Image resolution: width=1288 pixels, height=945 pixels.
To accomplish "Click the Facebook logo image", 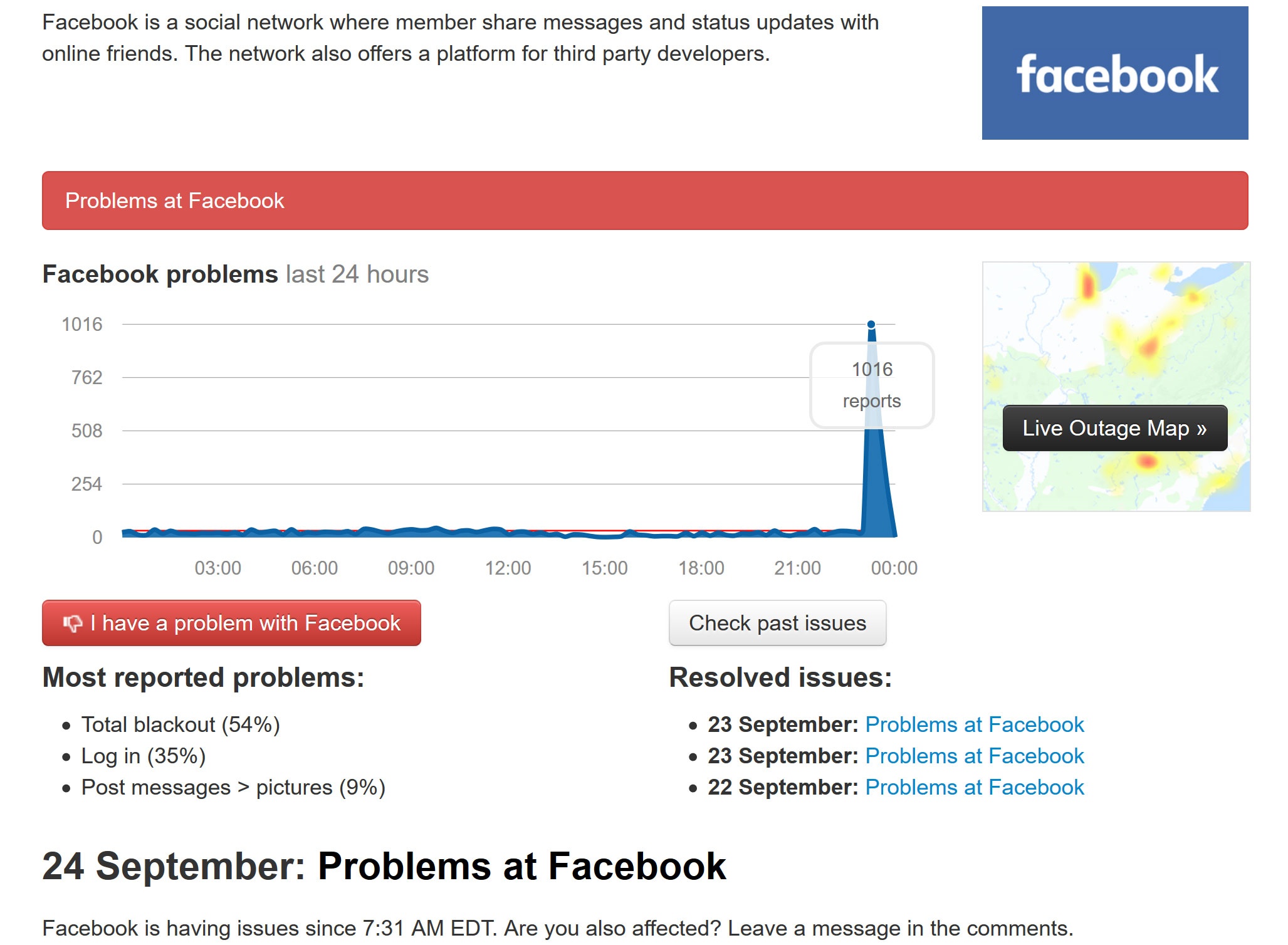I will coord(1114,73).
